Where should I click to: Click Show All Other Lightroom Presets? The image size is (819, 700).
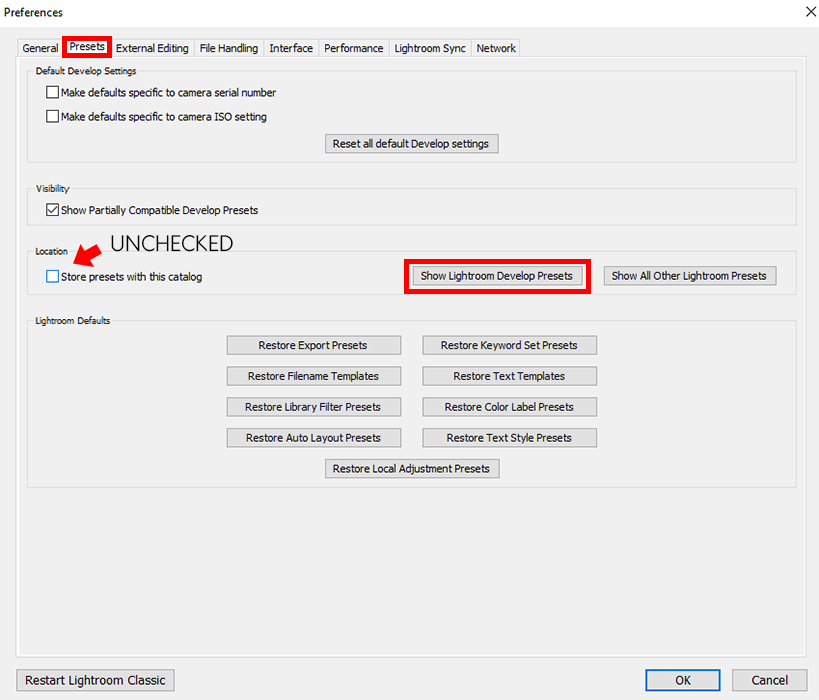689,276
